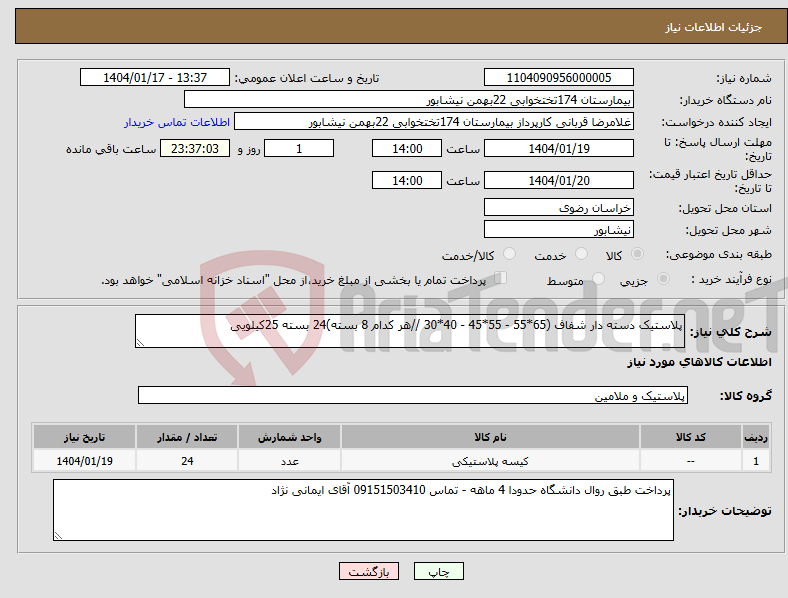Click the تاریخ نیاز column header
The image size is (788, 598).
[84, 437]
